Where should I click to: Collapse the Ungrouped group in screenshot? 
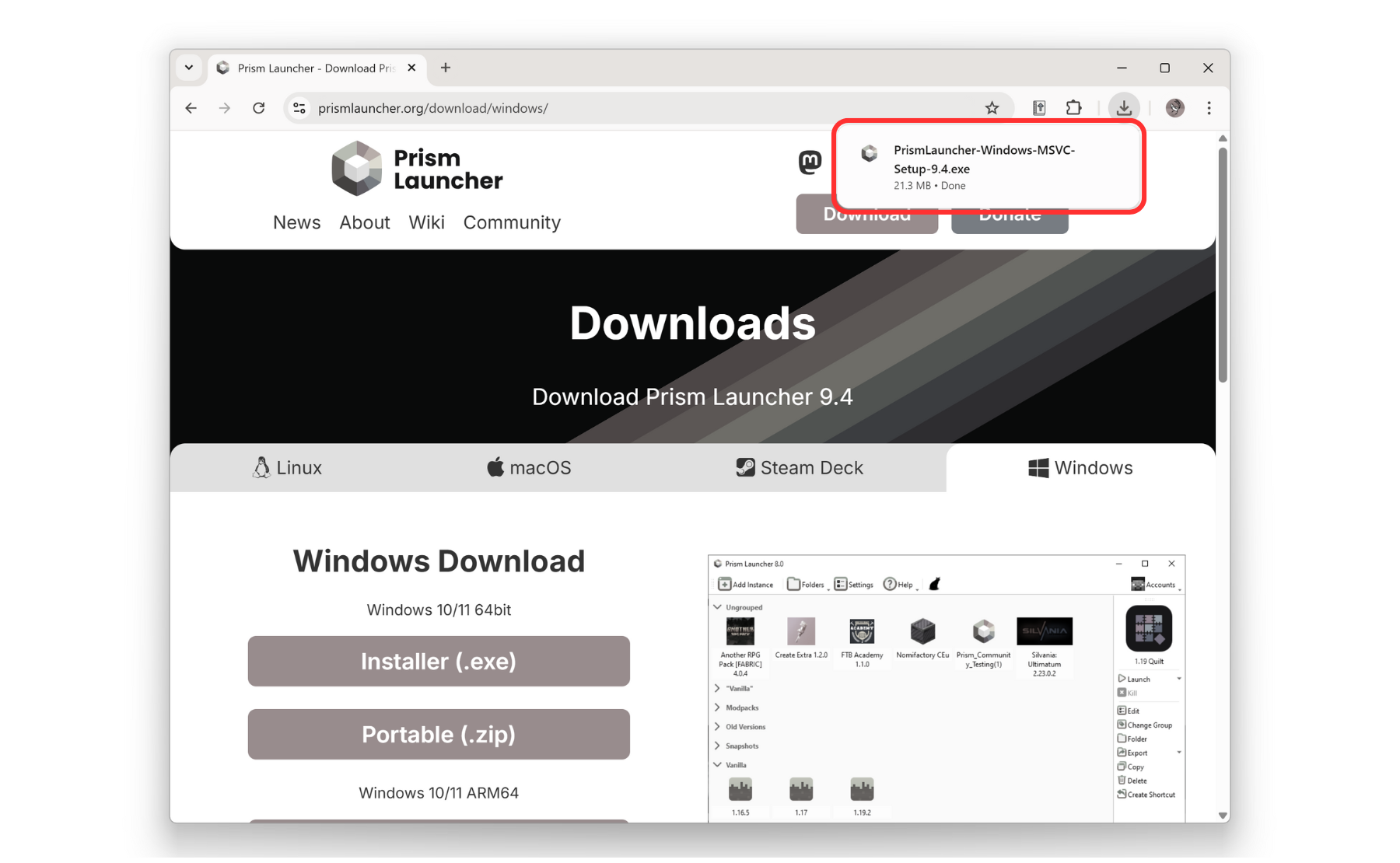[x=717, y=607]
